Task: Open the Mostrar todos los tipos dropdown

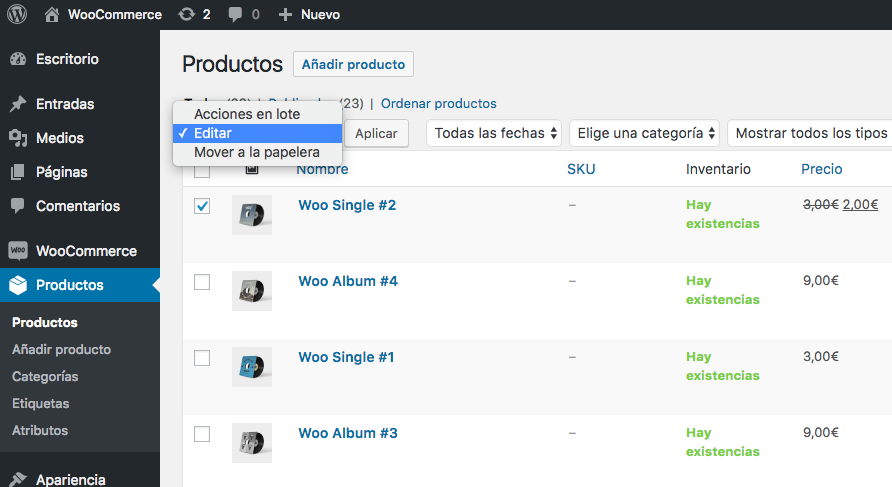Action: pos(810,133)
